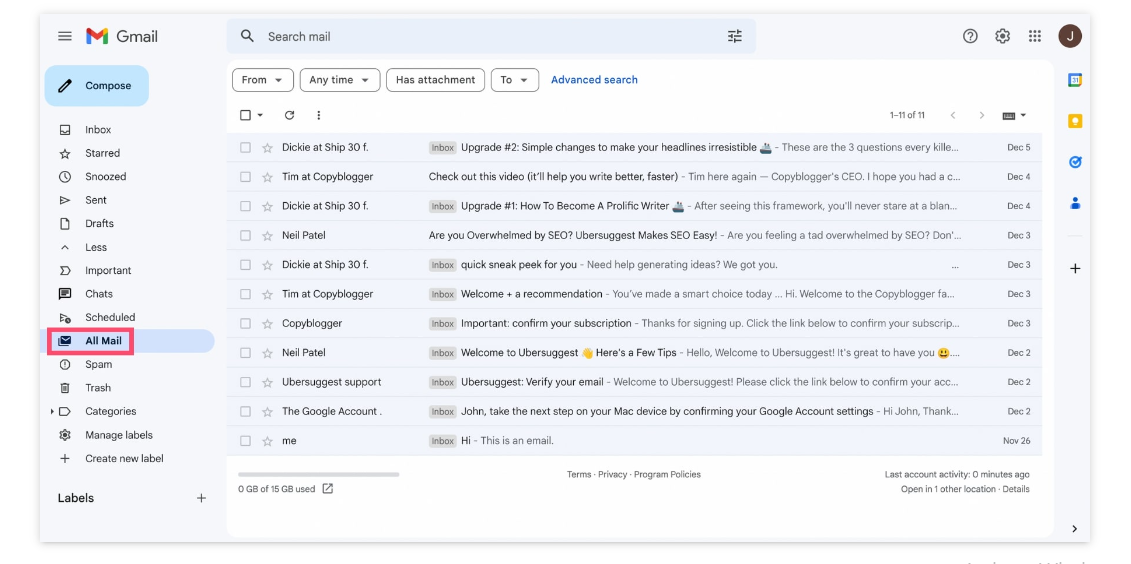This screenshot has width=1131, height=564.
Task: Open the Scheduled folder
Action: pos(110,317)
